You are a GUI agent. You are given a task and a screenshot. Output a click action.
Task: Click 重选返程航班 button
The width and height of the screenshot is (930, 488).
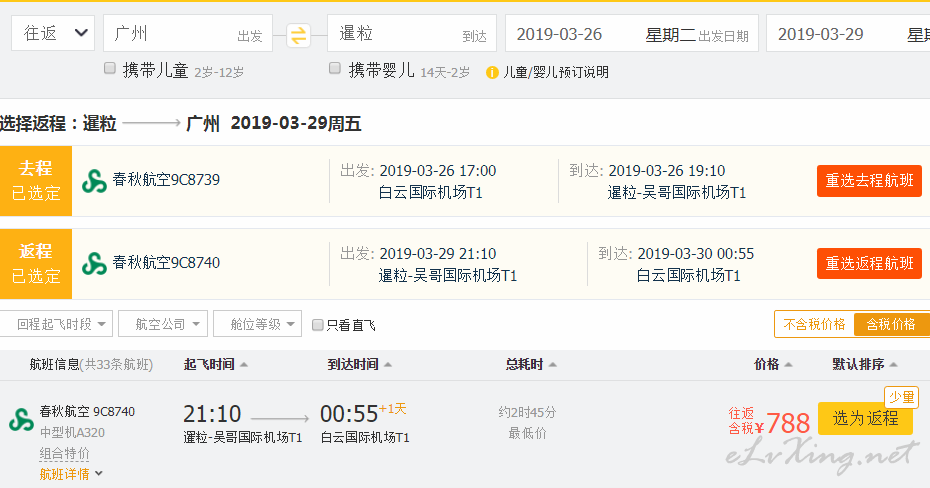pos(870,264)
